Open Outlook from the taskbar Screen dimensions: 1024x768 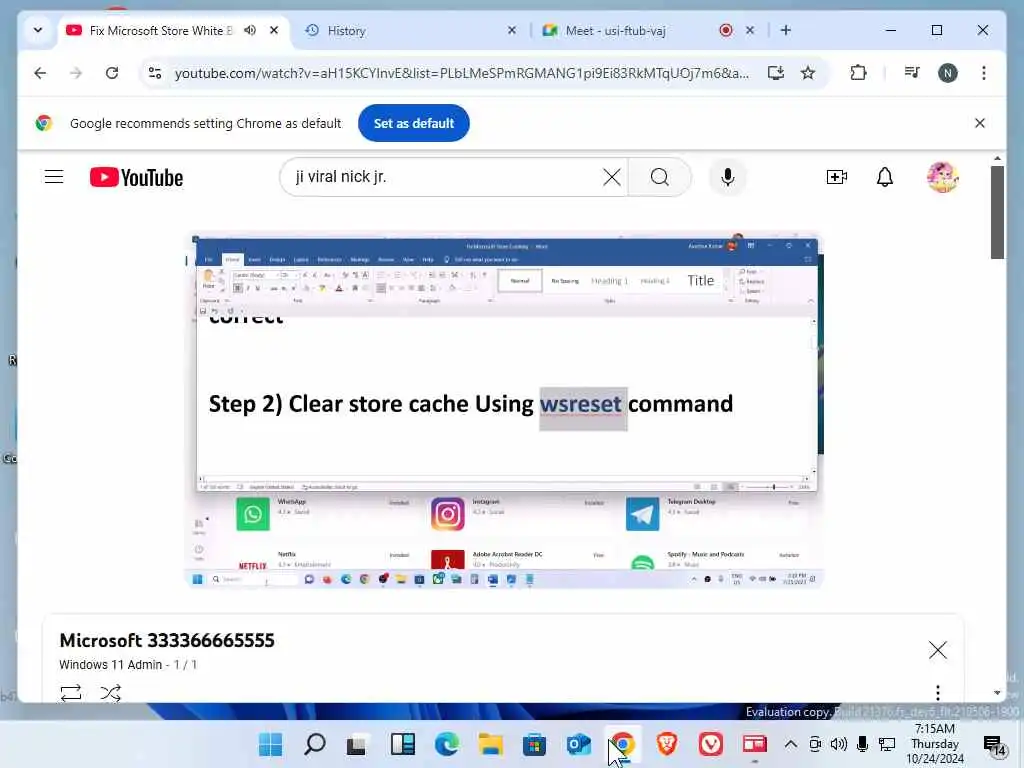pyautogui.click(x=579, y=744)
